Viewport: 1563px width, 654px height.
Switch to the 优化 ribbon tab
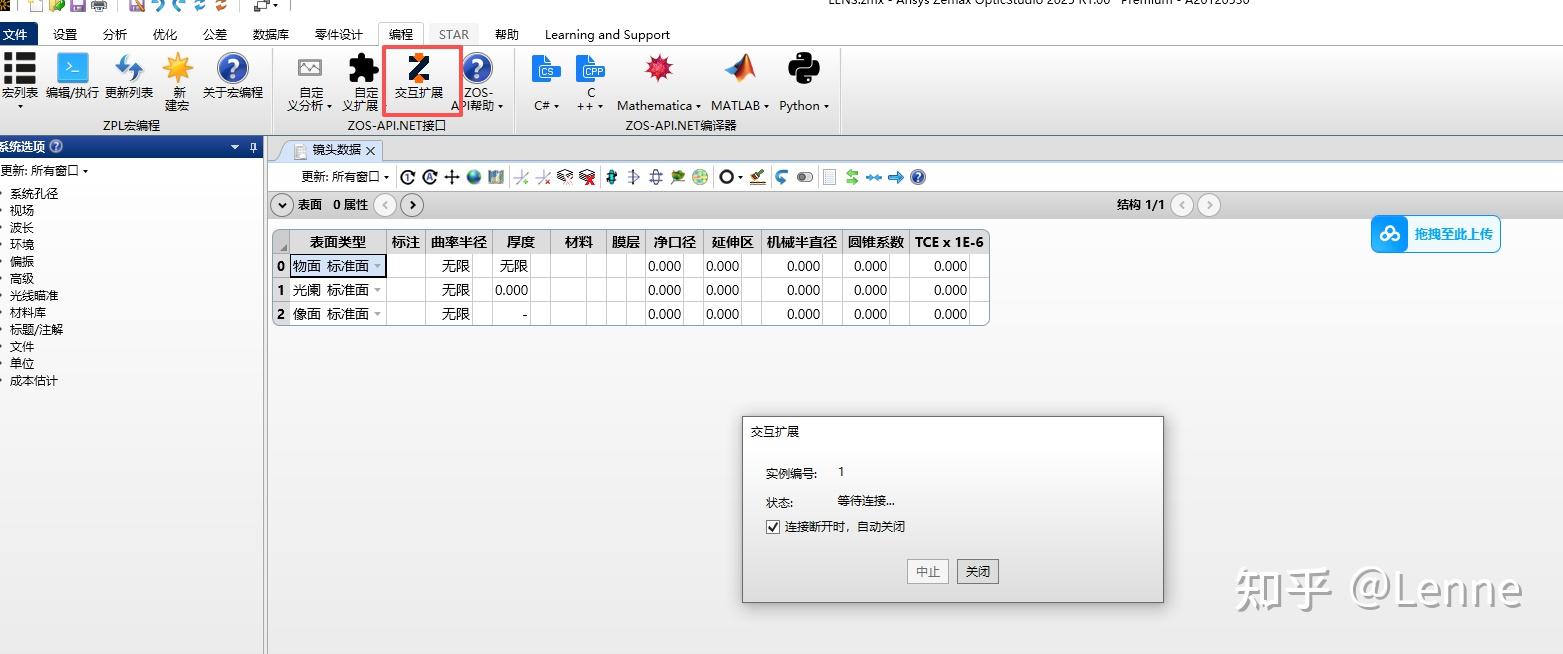click(x=164, y=33)
